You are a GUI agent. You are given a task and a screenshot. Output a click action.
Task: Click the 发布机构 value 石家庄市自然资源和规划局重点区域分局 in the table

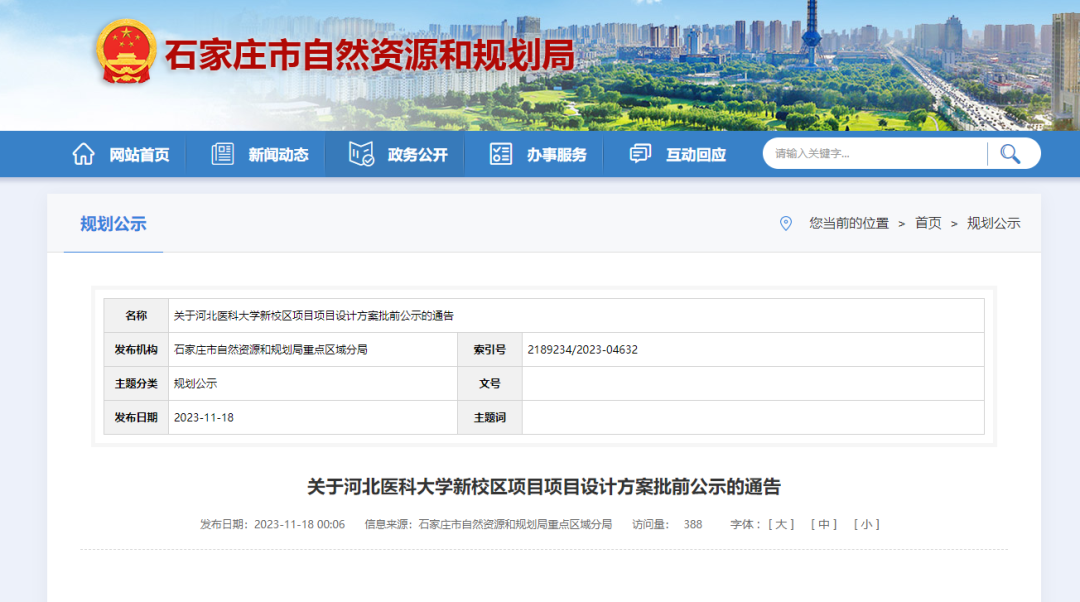(271, 350)
